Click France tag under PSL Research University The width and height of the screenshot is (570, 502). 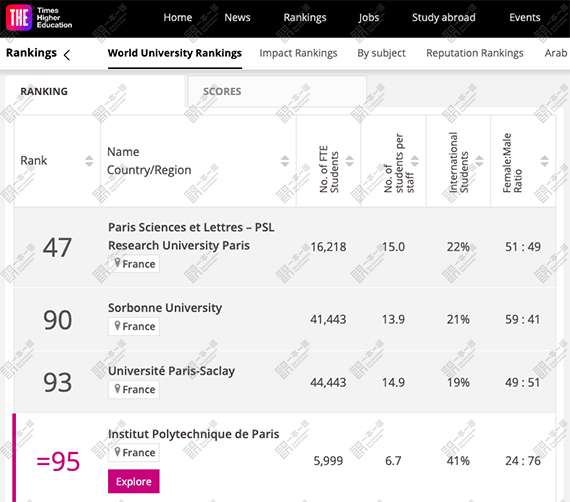[x=134, y=264]
